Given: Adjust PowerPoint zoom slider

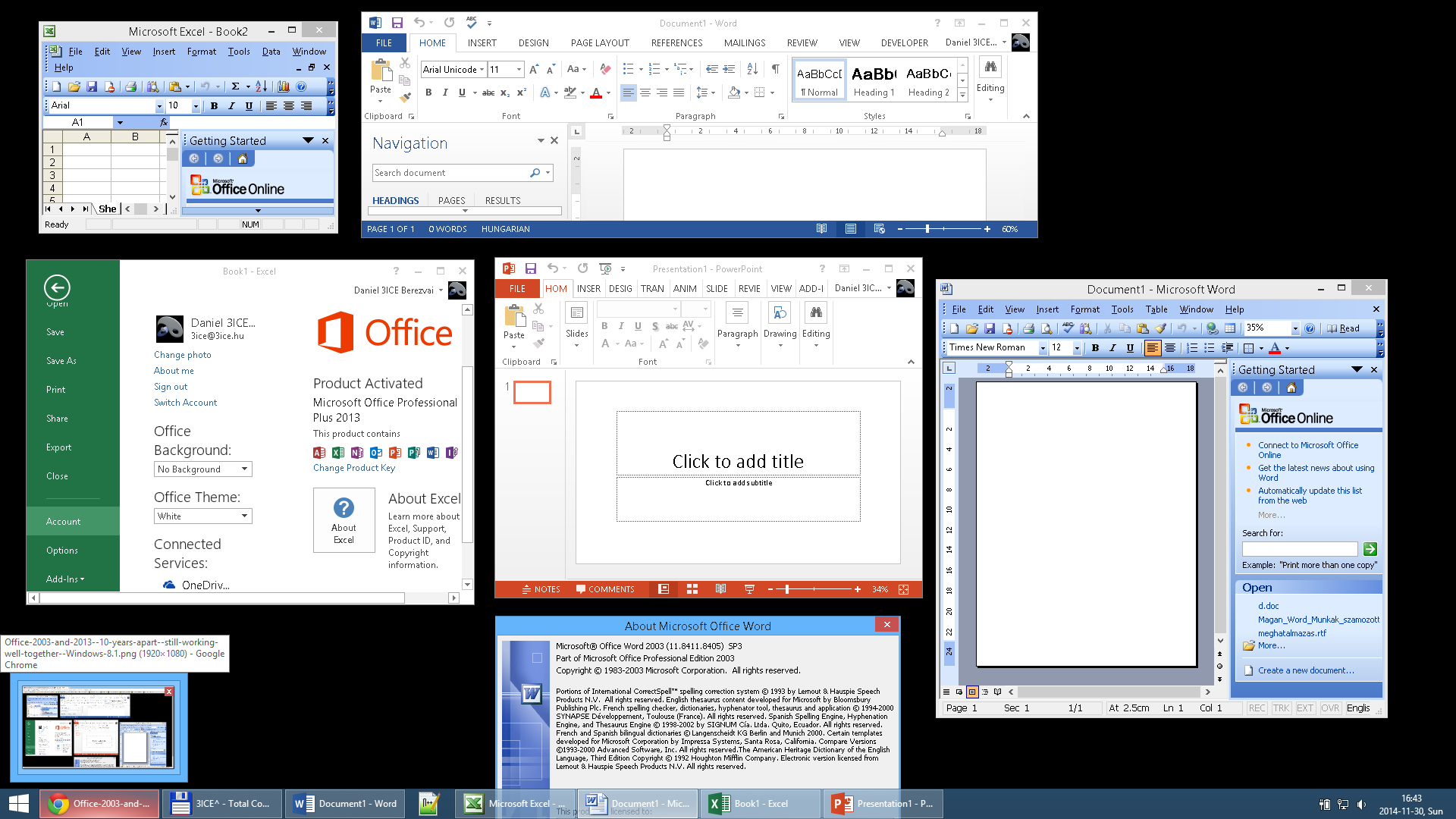Looking at the screenshot, I should click(x=787, y=589).
